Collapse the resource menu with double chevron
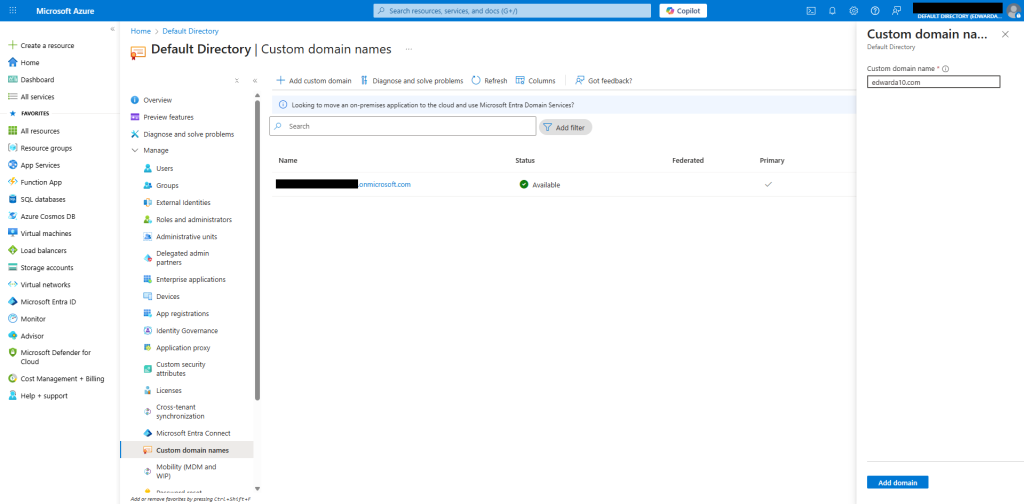 (x=255, y=80)
